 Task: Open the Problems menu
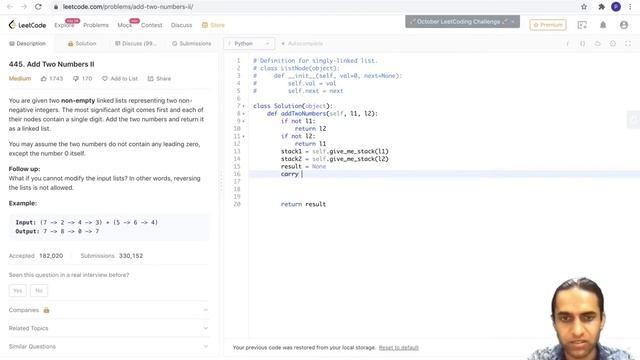click(96, 25)
